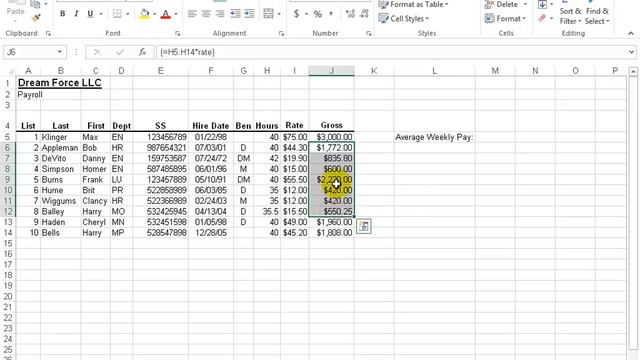Toggle Bold formatting
The image size is (640, 360).
(62, 14)
